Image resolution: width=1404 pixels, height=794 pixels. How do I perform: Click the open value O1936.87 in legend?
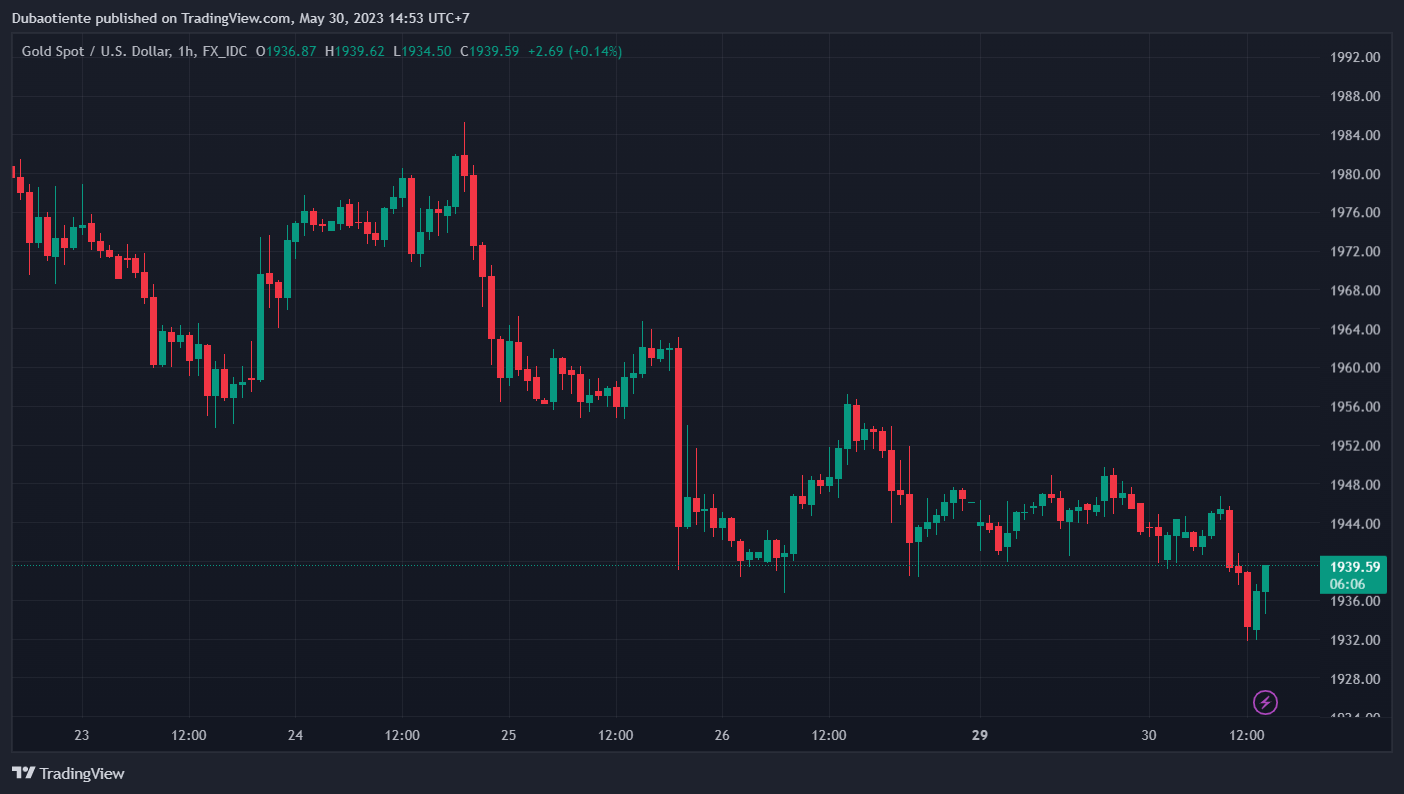pyautogui.click(x=287, y=51)
